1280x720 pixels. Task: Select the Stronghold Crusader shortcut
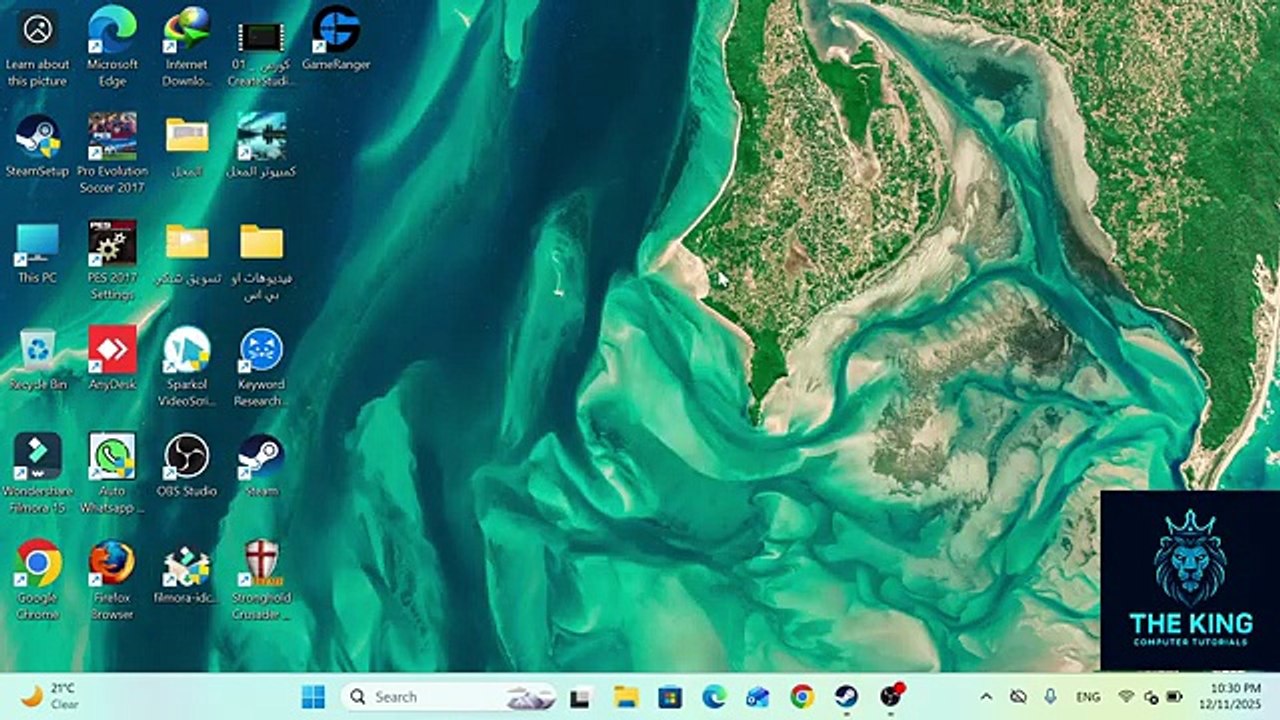pos(261,581)
